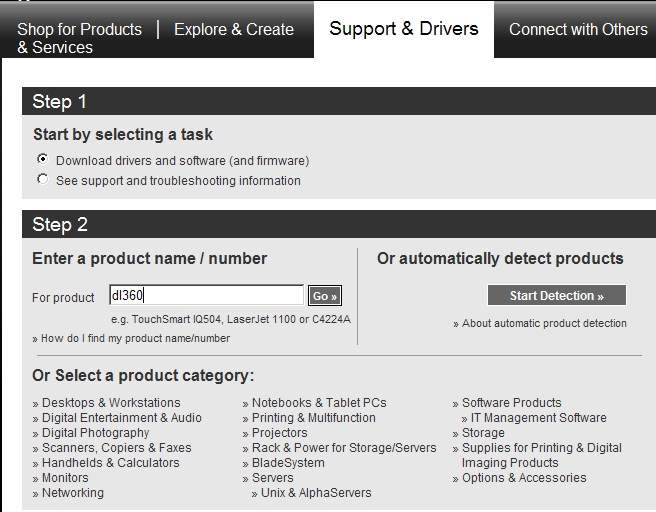Open Explore & Create tab
The width and height of the screenshot is (656, 512).
(x=234, y=29)
